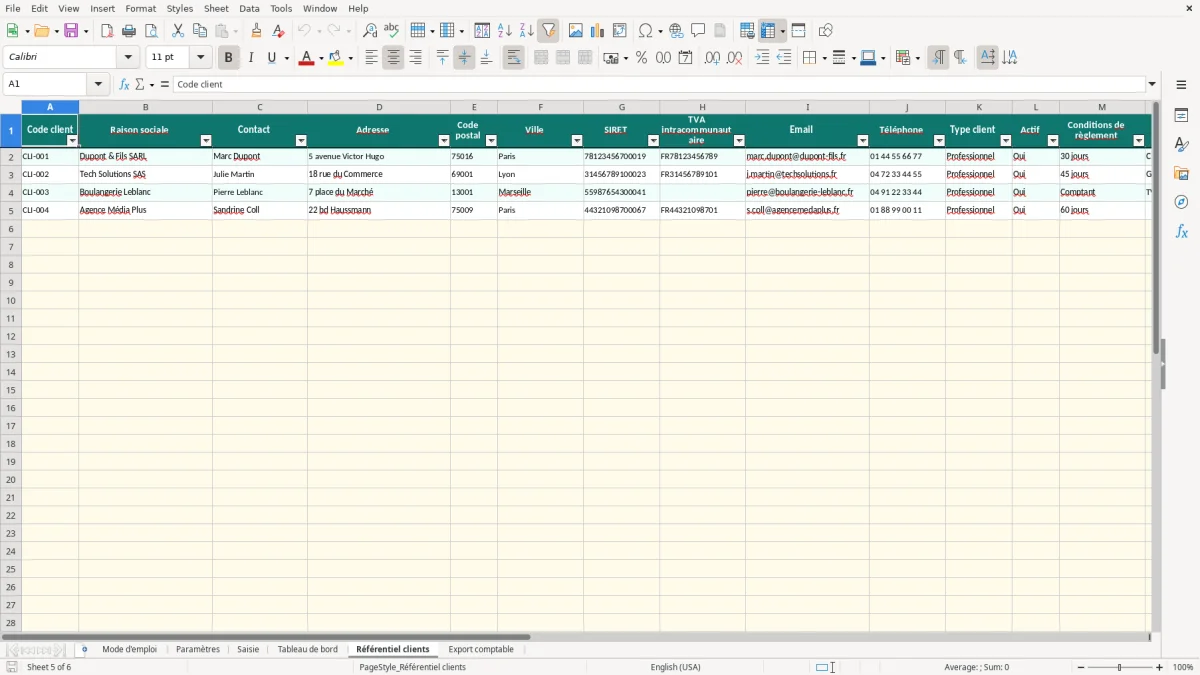The width and height of the screenshot is (1200, 675).
Task: Open Ville column filter dropdown
Action: coord(576,141)
